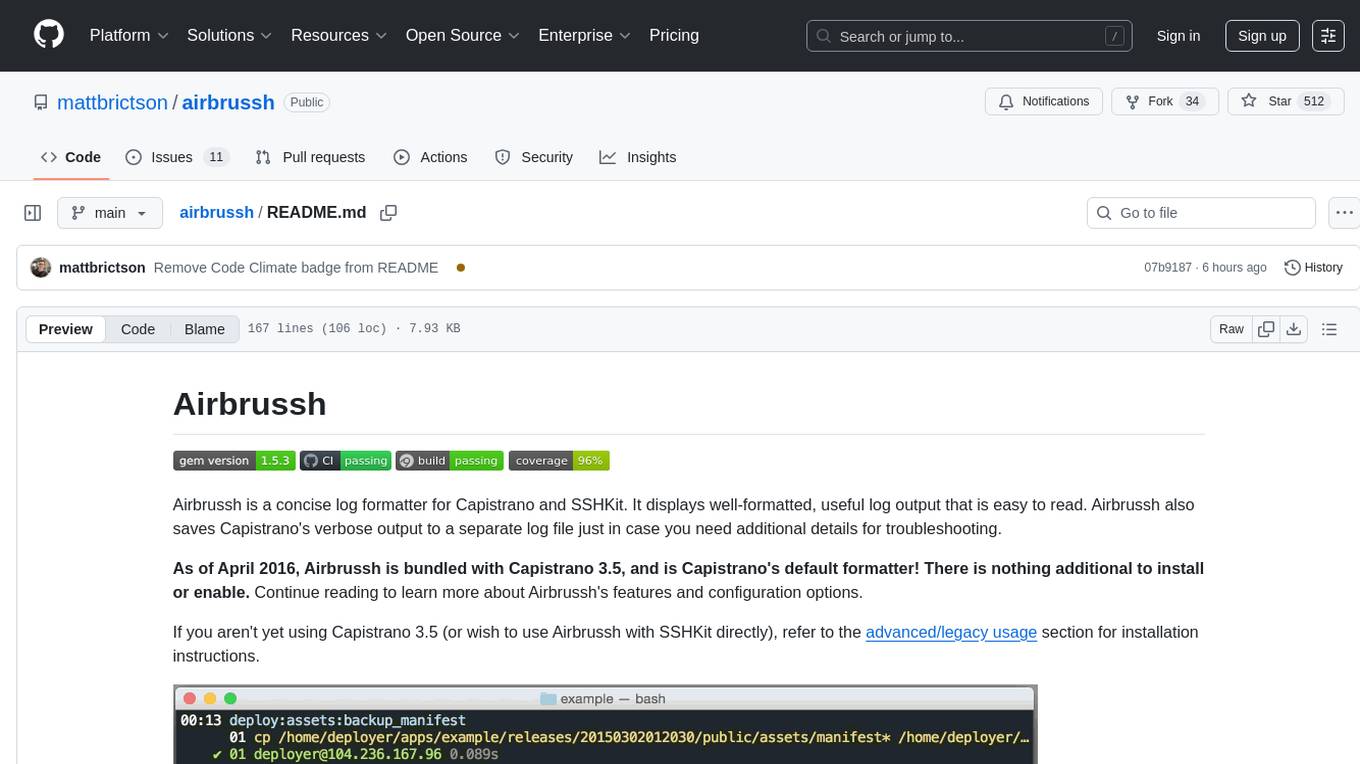Open the Actions tab
The height and width of the screenshot is (764, 1360).
pos(430,157)
